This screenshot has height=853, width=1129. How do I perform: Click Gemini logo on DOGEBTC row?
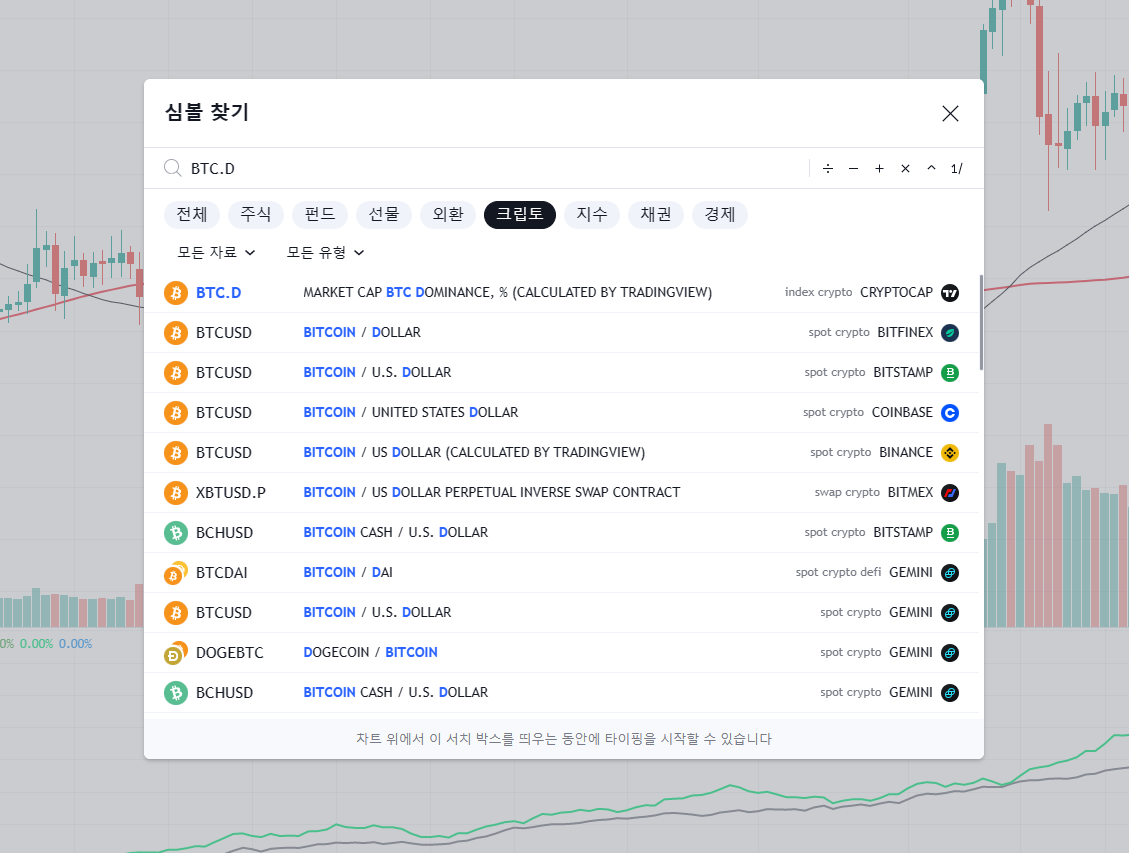coord(950,653)
